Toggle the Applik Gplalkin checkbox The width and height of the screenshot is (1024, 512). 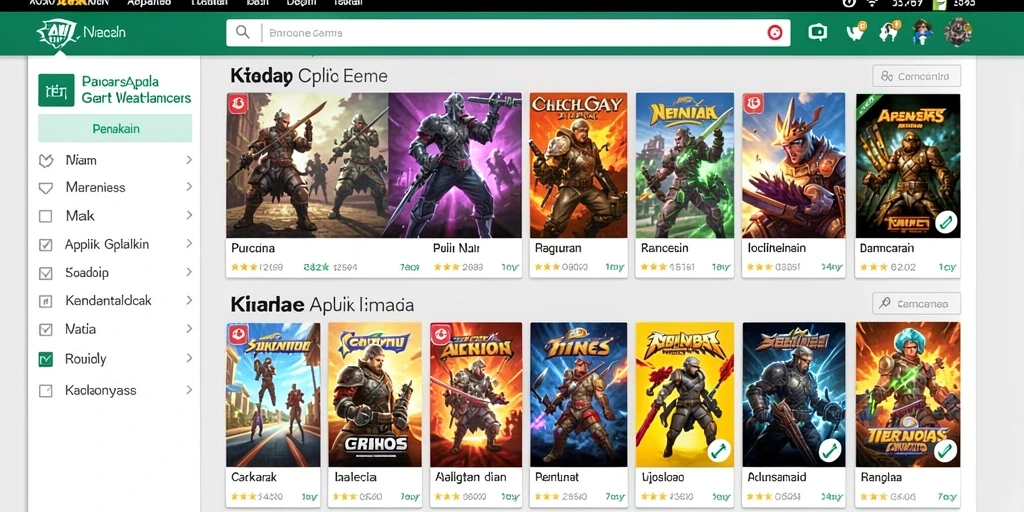(x=46, y=245)
